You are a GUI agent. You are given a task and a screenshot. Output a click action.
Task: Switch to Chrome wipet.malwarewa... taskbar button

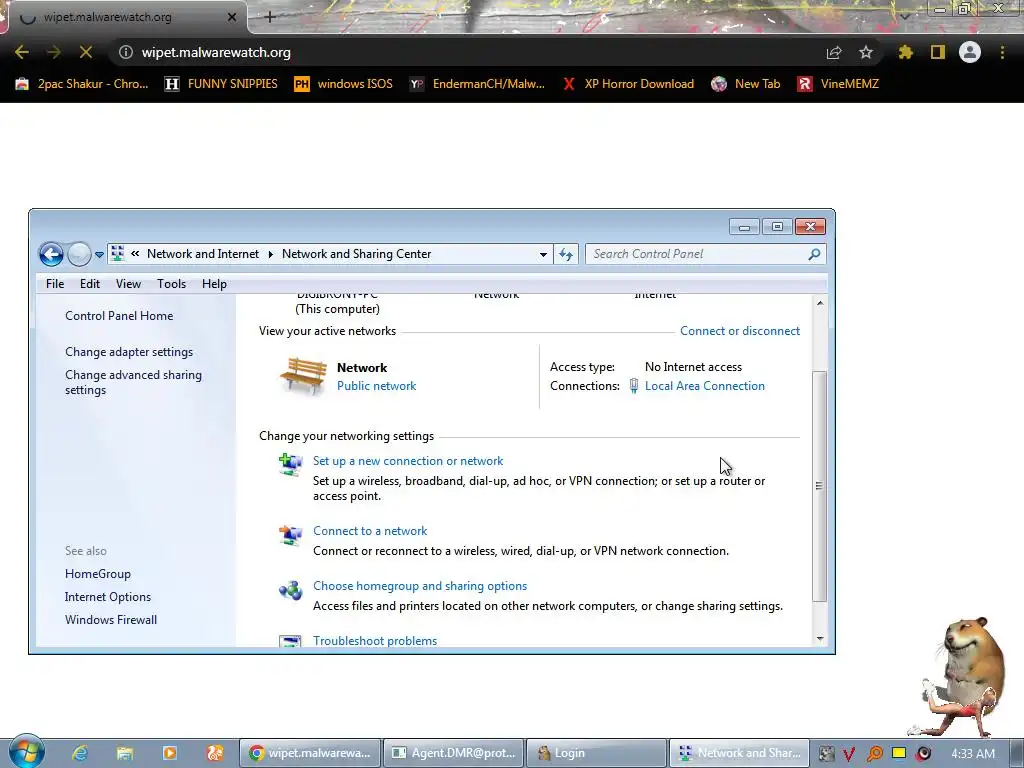click(310, 753)
